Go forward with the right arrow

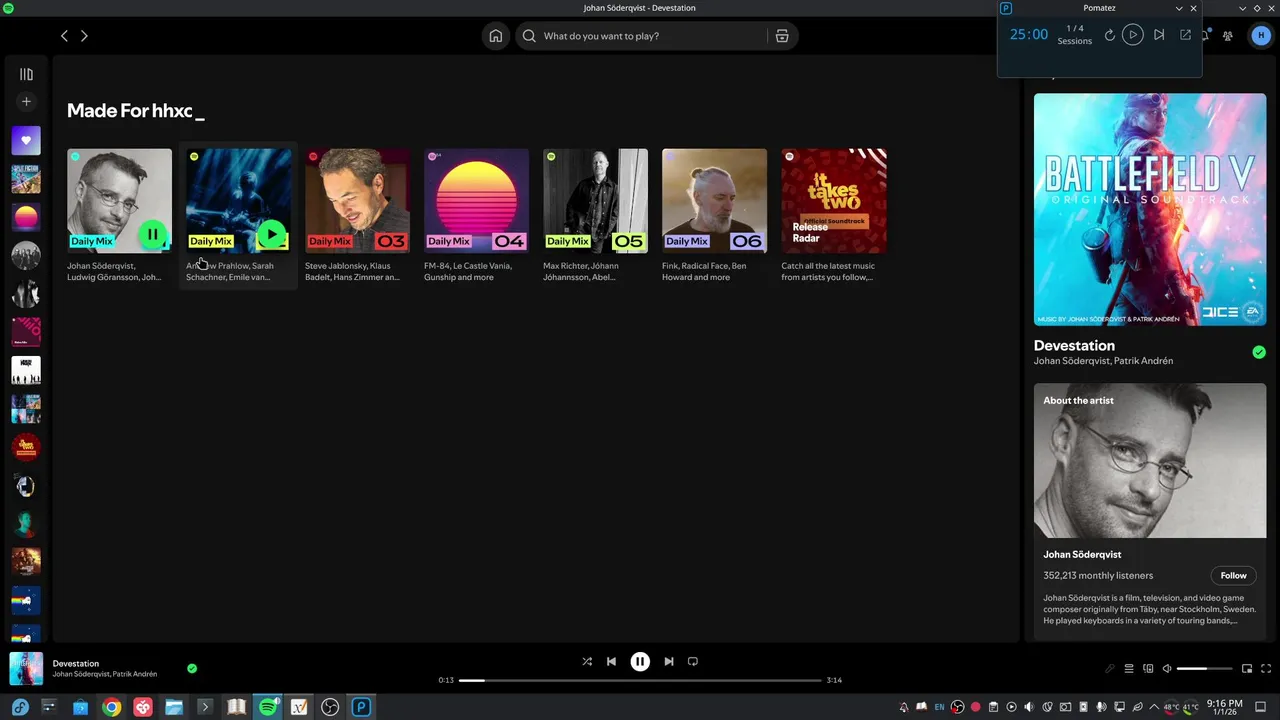(84, 36)
